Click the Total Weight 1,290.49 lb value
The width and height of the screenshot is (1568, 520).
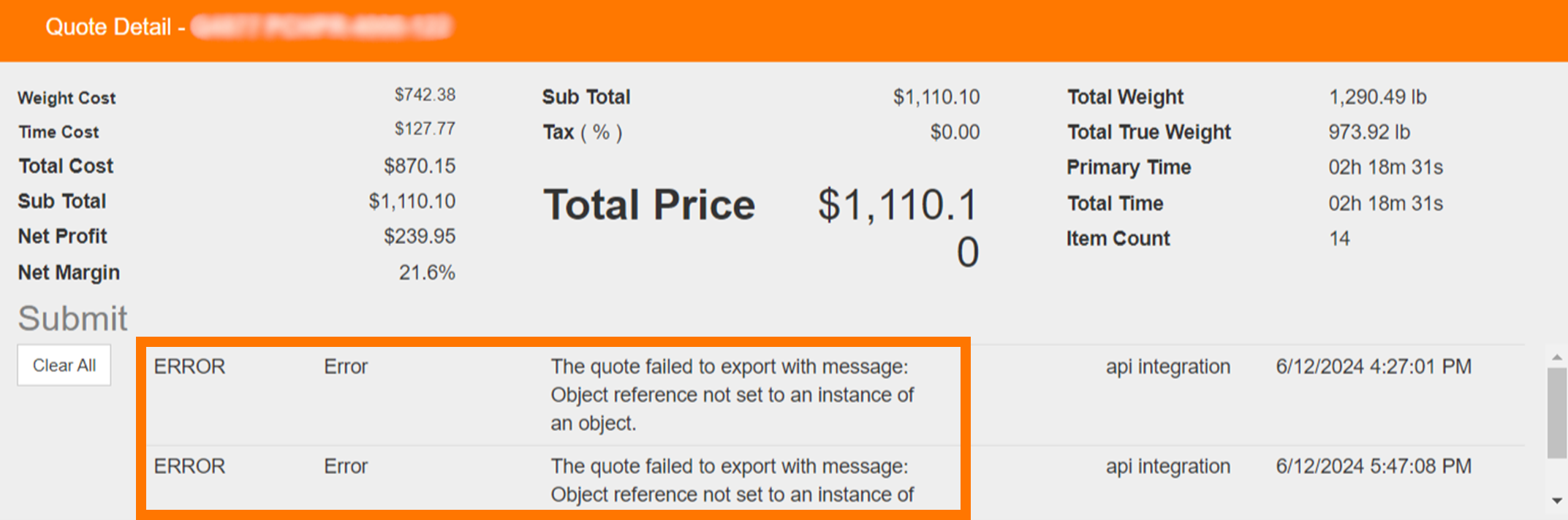[1377, 97]
